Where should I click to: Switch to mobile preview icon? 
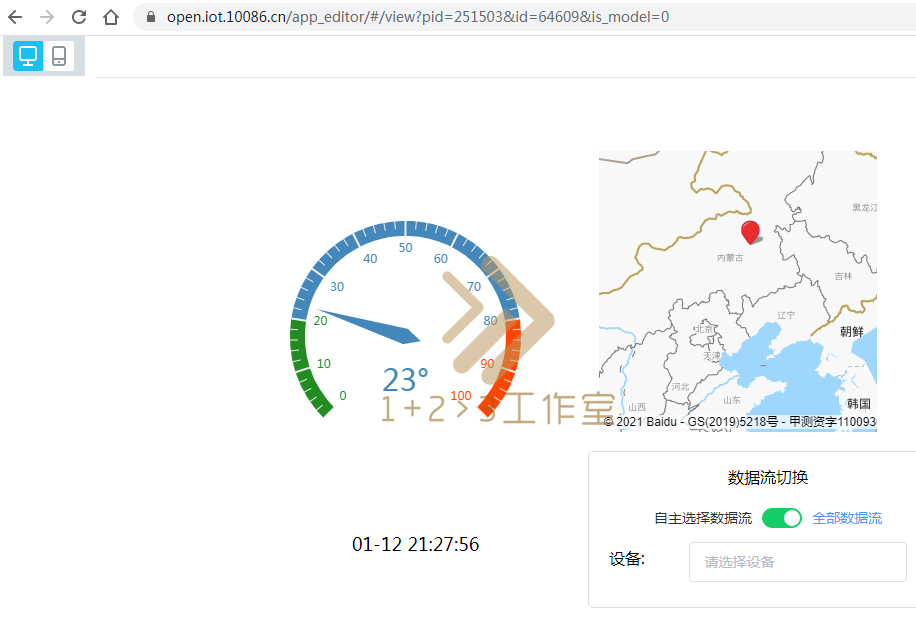[x=59, y=56]
